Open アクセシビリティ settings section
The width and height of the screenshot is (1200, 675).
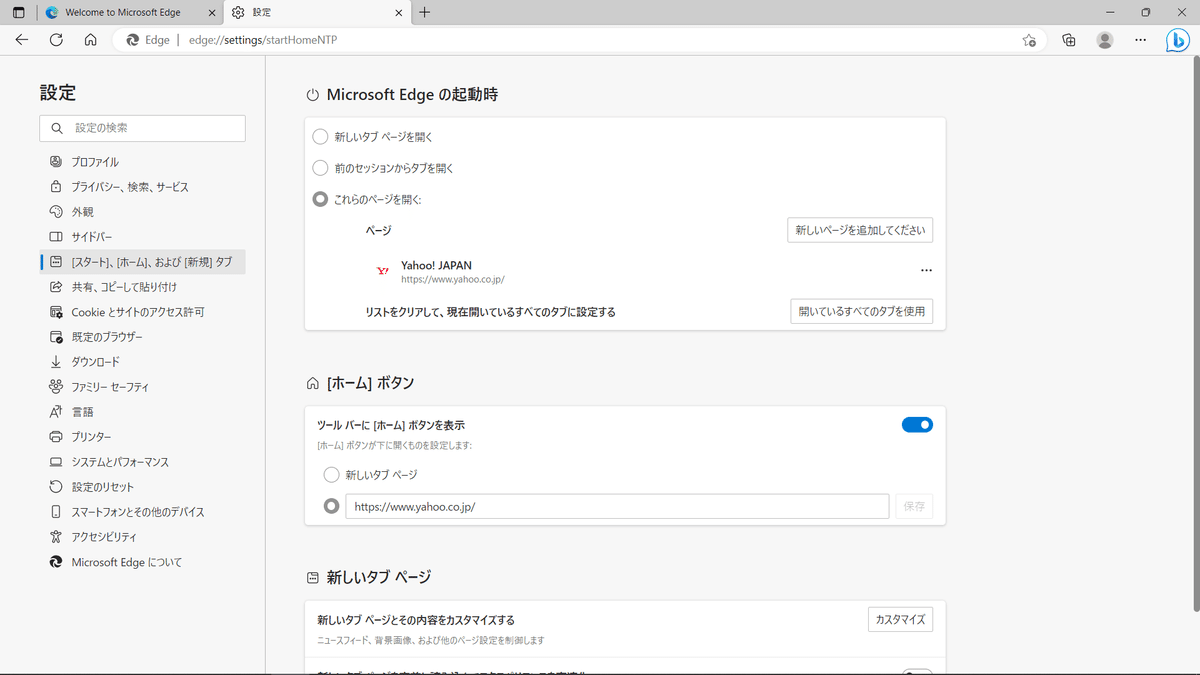tap(142, 537)
